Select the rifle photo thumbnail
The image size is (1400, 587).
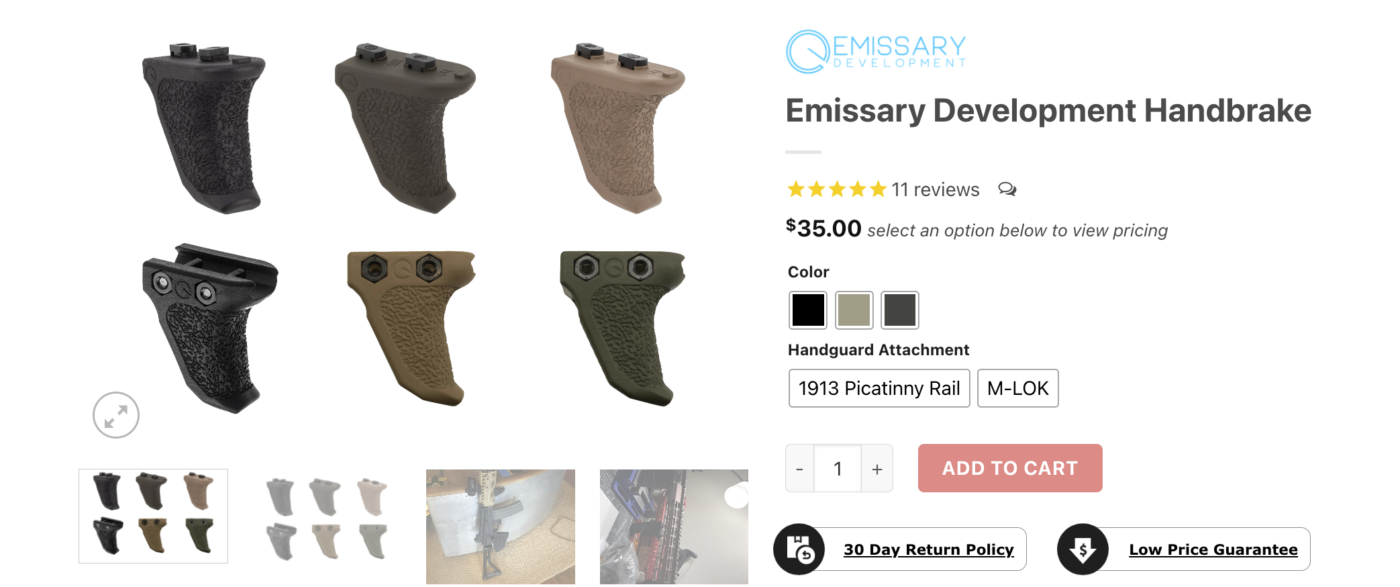(500, 526)
